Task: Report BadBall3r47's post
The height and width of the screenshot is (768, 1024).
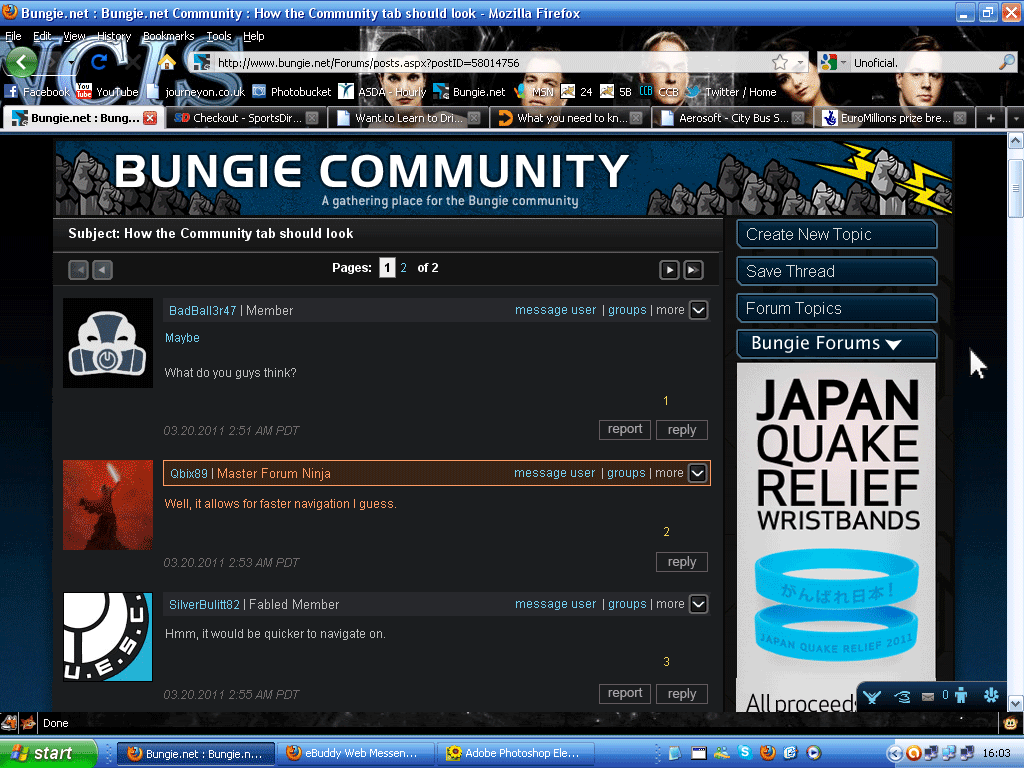Action: [x=625, y=430]
